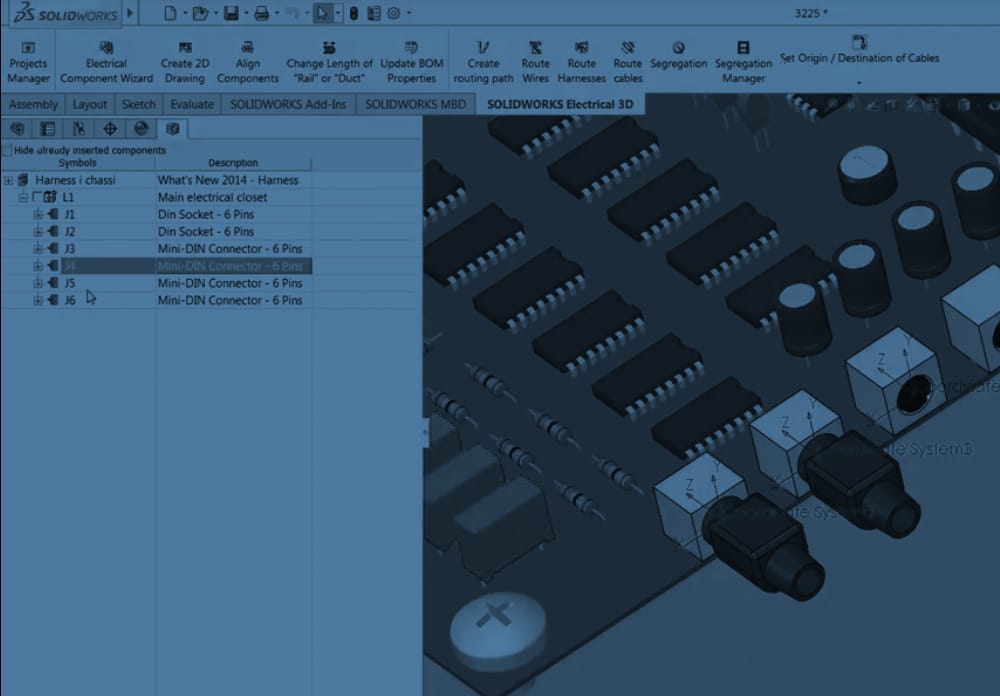Viewport: 1000px width, 696px height.
Task: Click the Save icon in the top toolbar
Action: coord(231,14)
